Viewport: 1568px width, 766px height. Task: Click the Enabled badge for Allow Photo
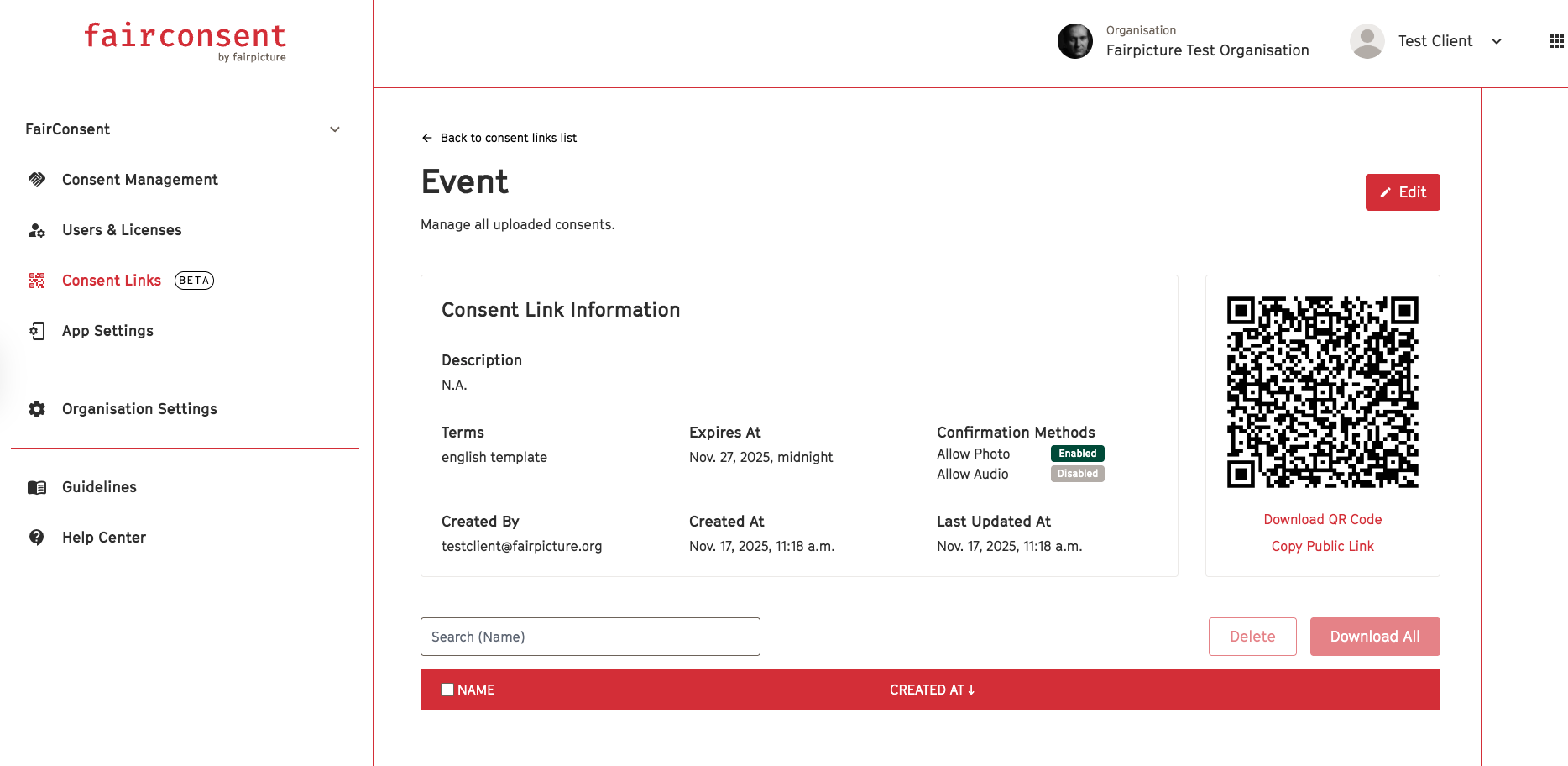[x=1078, y=454]
